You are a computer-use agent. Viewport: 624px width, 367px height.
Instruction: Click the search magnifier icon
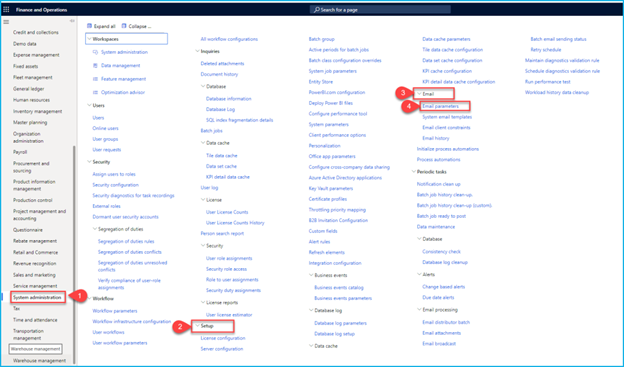coord(316,10)
